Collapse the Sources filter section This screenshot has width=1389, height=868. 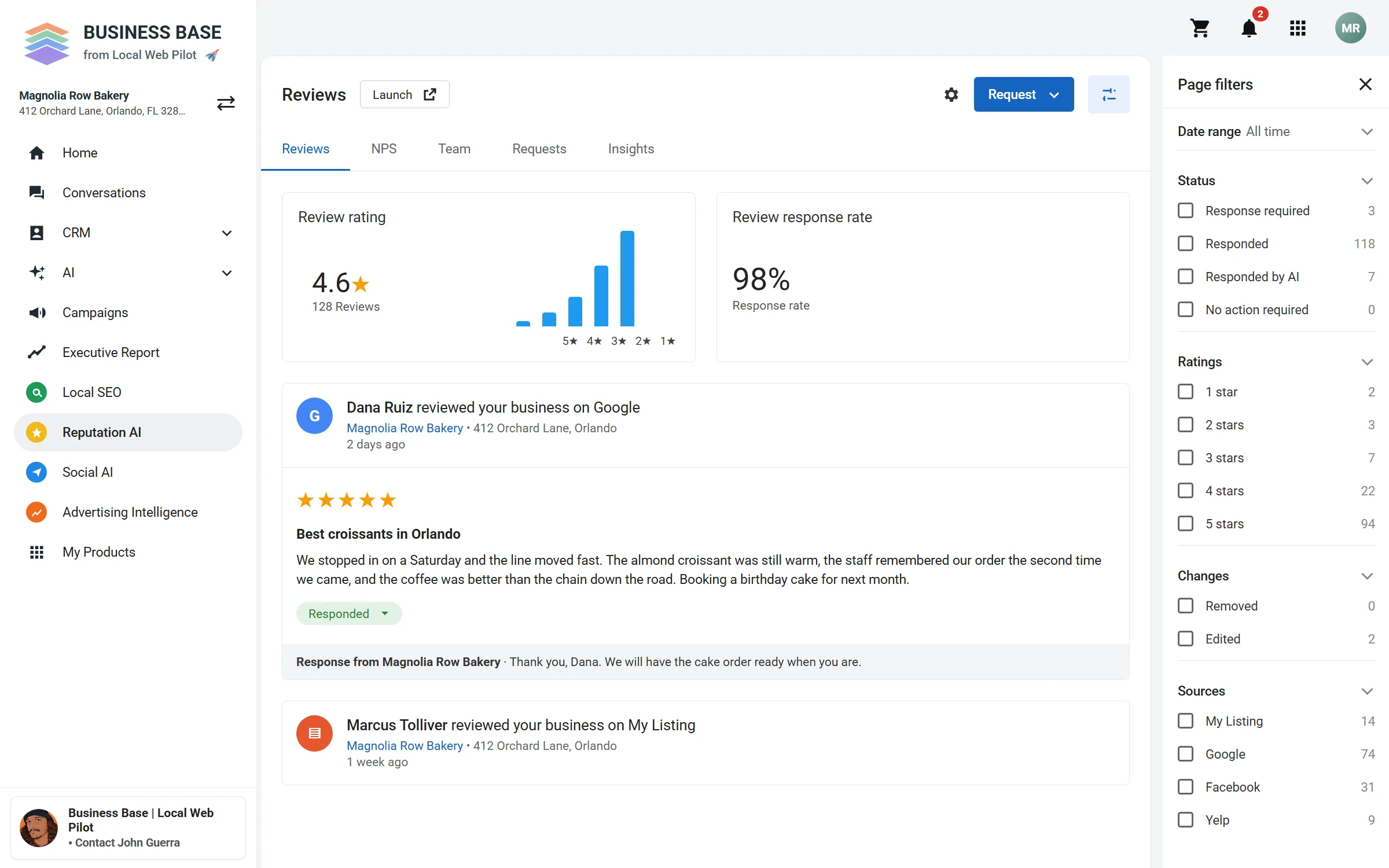pos(1367,691)
